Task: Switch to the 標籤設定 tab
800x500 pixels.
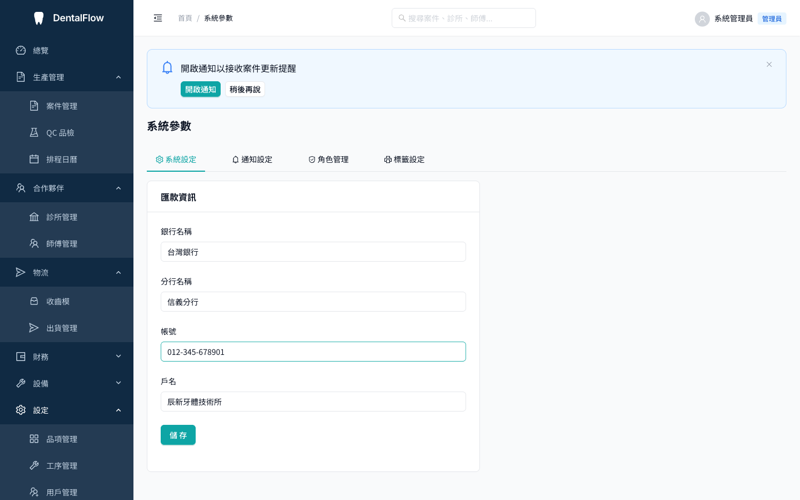Action: (404, 159)
